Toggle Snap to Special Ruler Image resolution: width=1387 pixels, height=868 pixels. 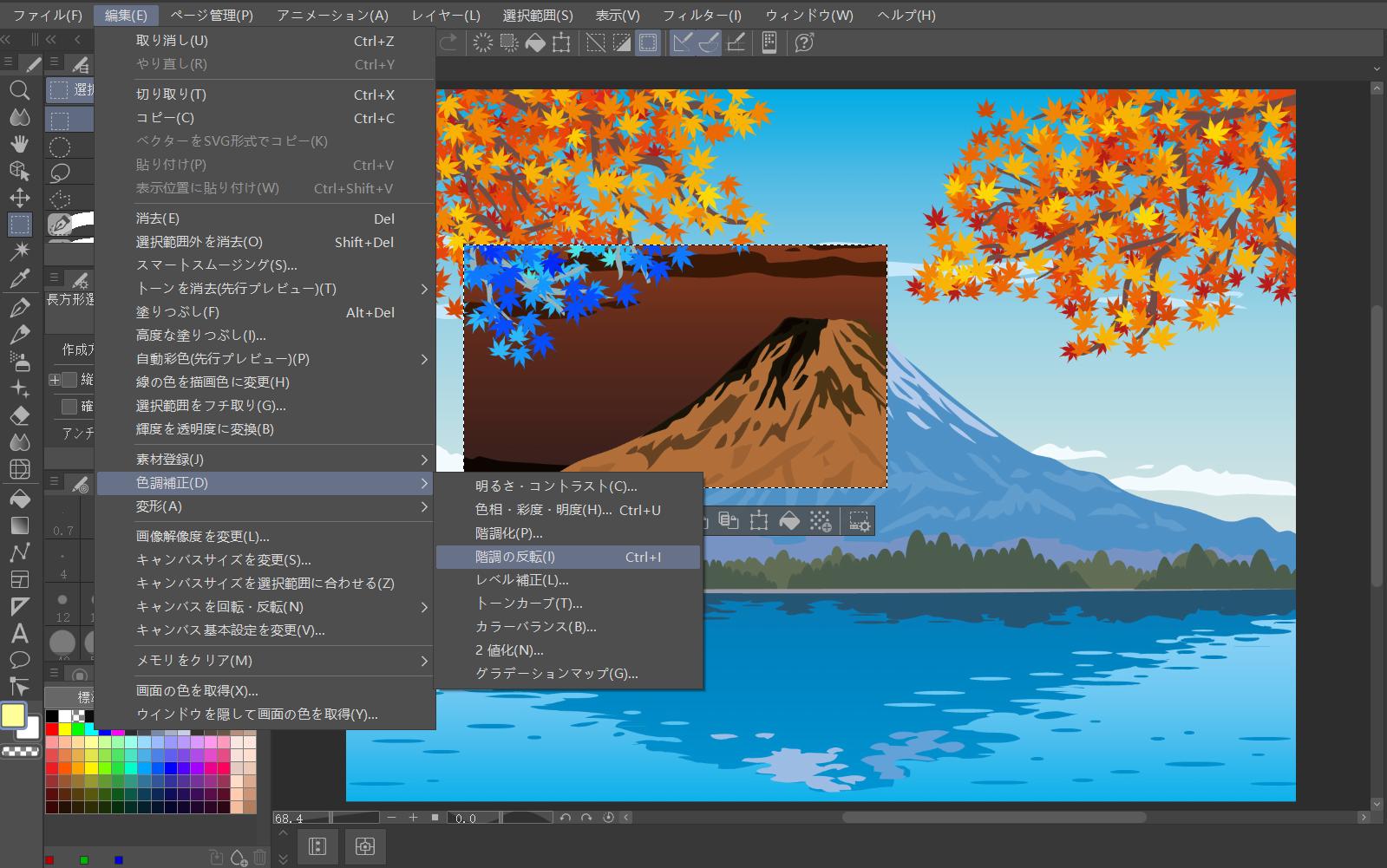(709, 42)
